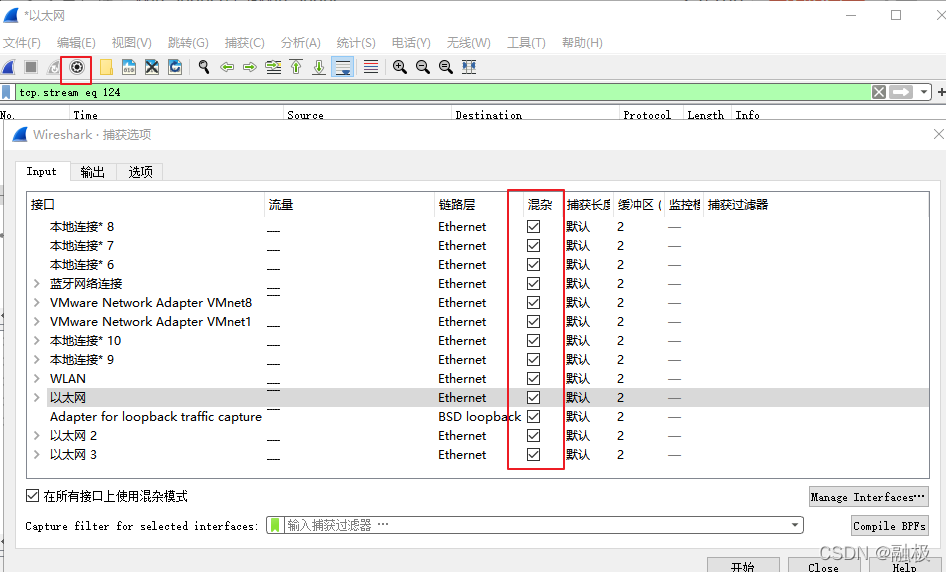Expand VMware Network Adapter VMnet1
The image size is (946, 572).
(37, 322)
